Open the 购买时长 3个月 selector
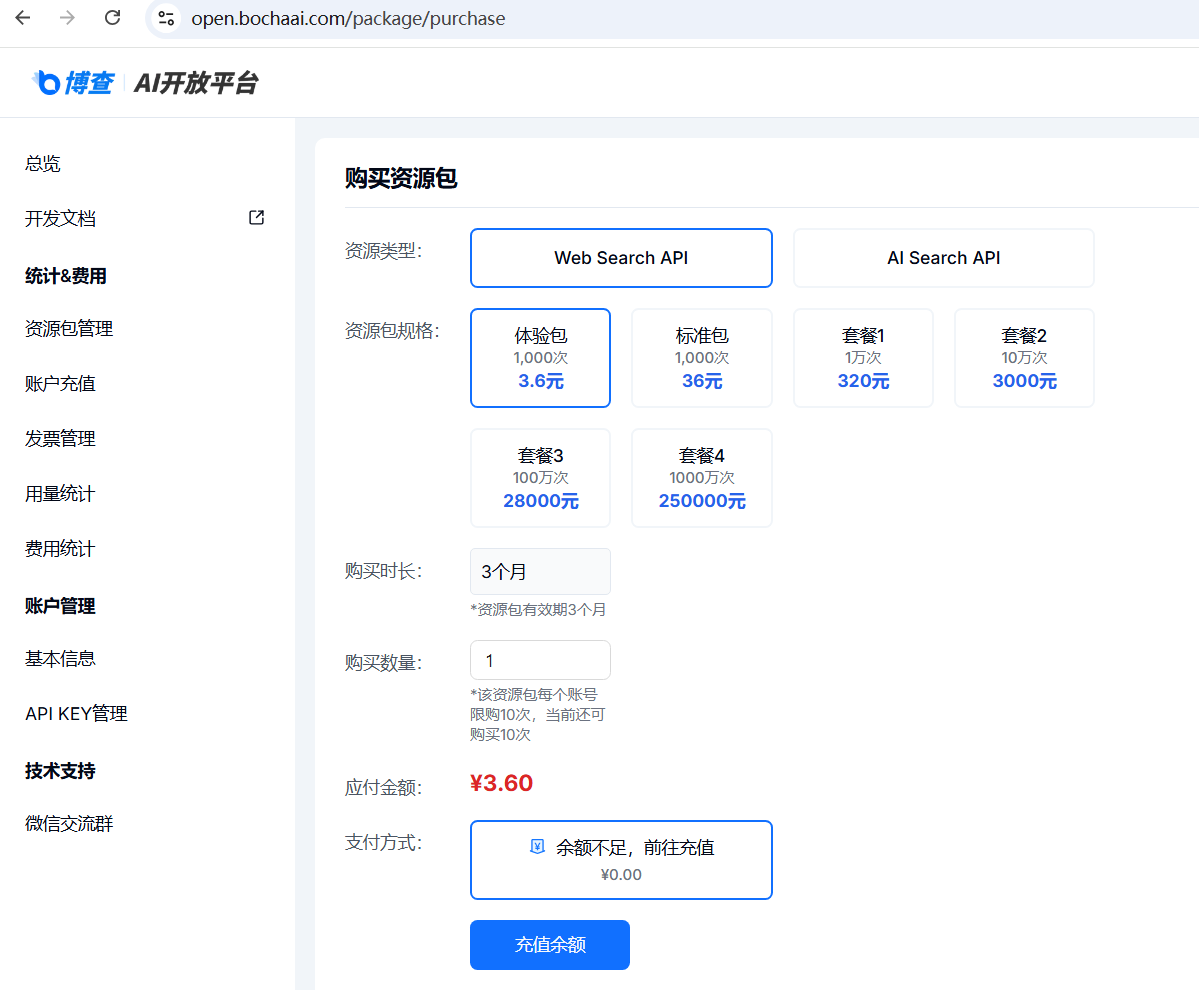1199x990 pixels. (x=541, y=572)
